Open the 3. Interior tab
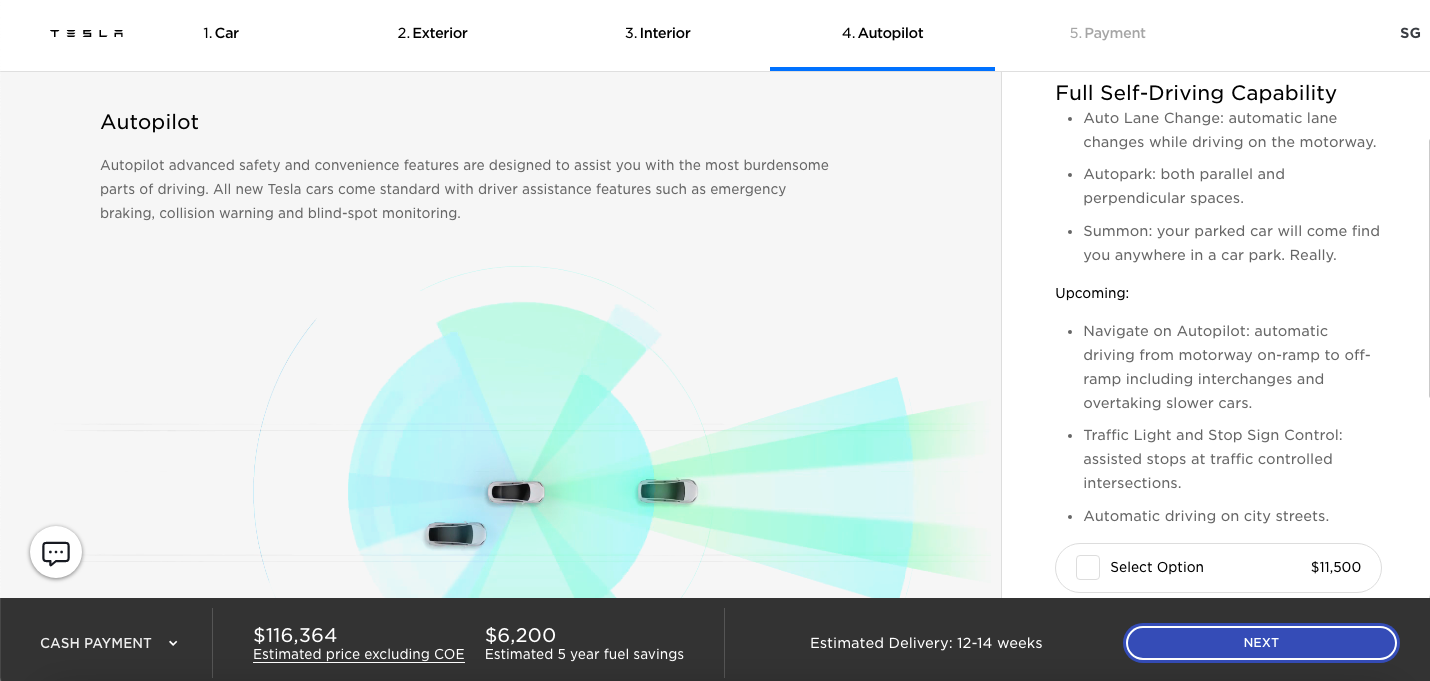This screenshot has height=681, width=1430. pos(658,33)
